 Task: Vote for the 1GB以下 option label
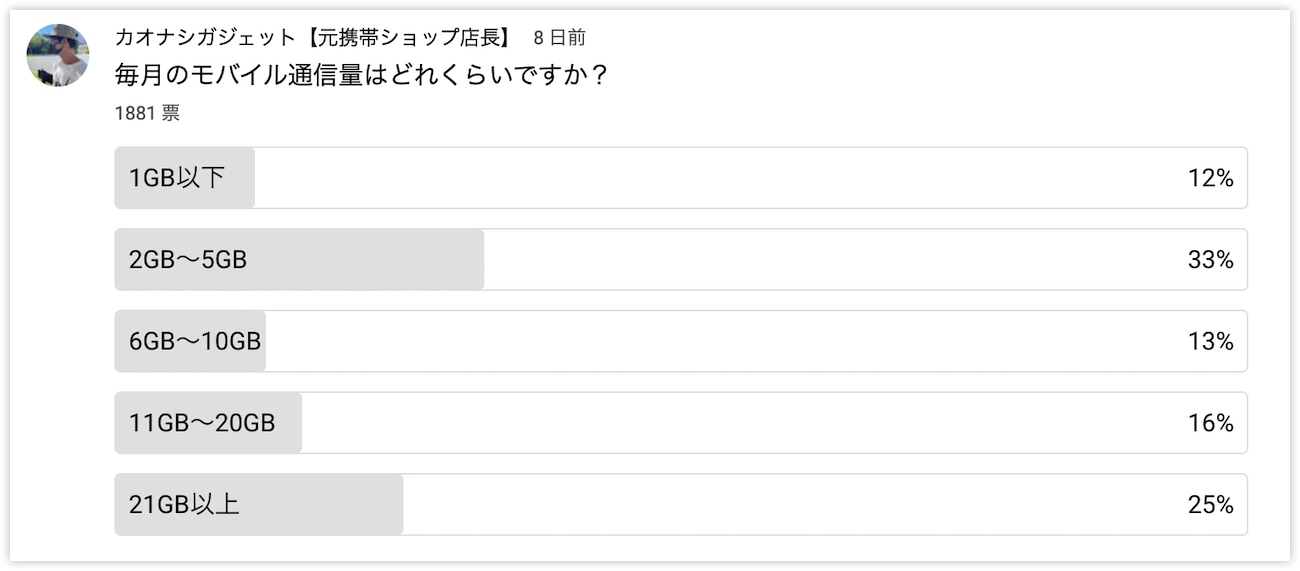pyautogui.click(x=176, y=178)
